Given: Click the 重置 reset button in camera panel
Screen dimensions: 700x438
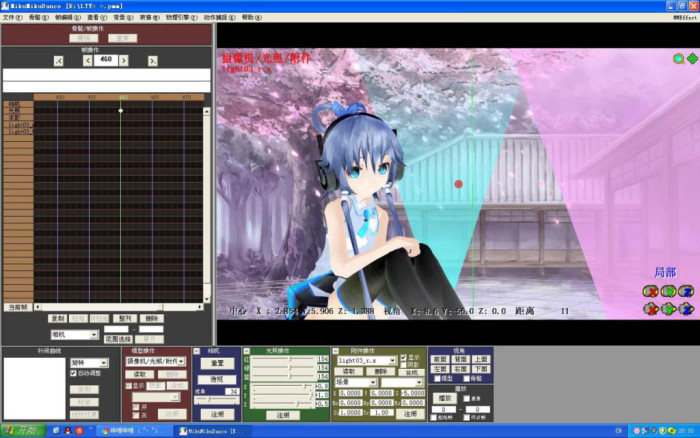Looking at the screenshot, I should pyautogui.click(x=217, y=363).
